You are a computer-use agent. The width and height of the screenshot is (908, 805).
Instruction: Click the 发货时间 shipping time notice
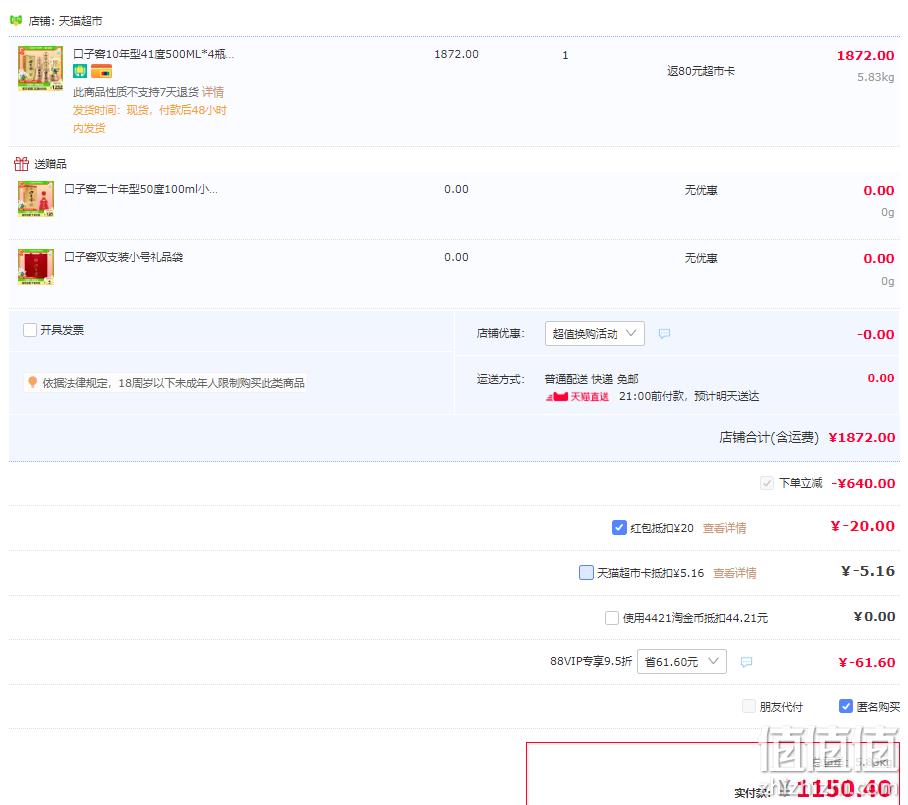(149, 119)
